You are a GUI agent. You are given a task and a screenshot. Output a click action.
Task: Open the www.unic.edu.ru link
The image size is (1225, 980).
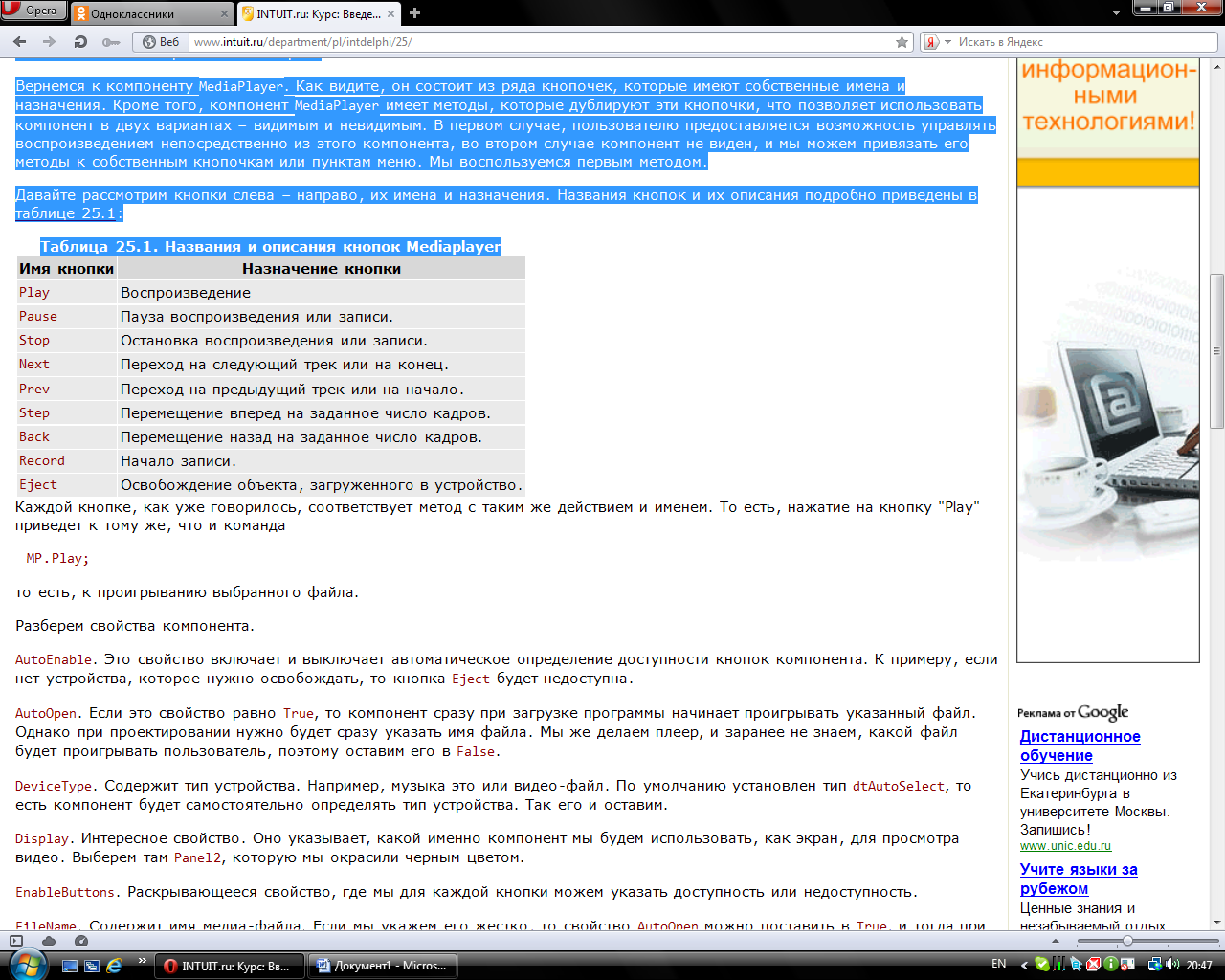point(1065,846)
